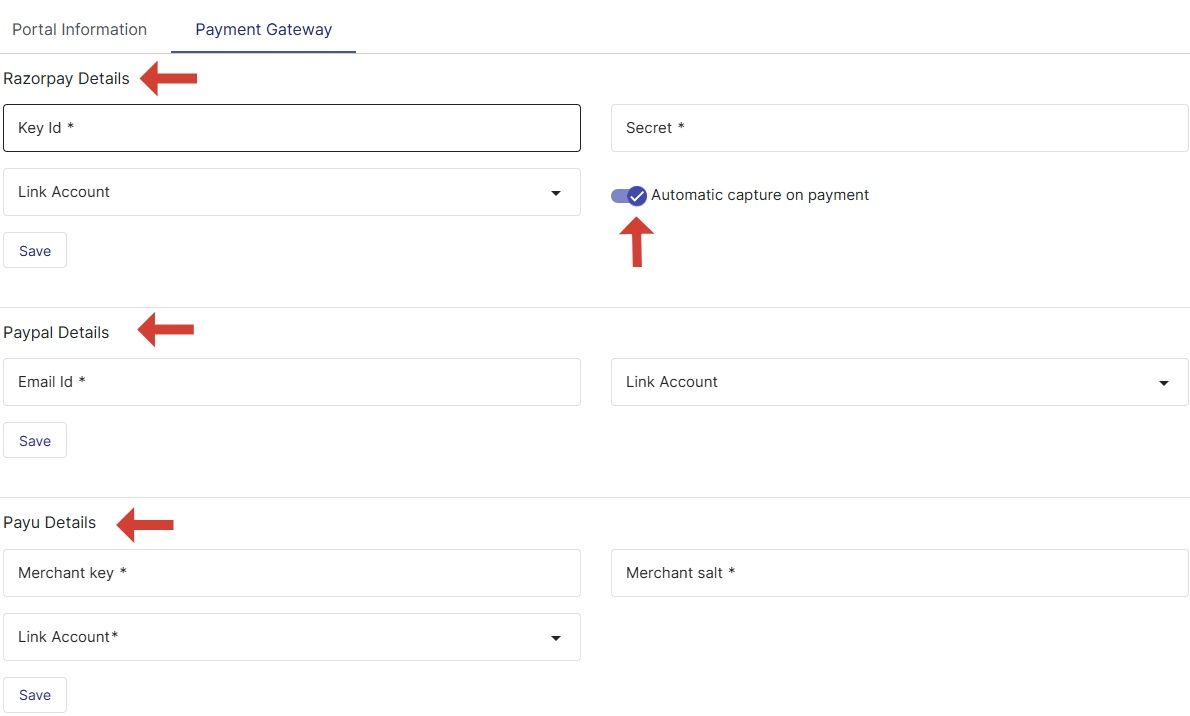Click the Paypal Details heading
This screenshot has height=716, width=1190.
tap(56, 333)
